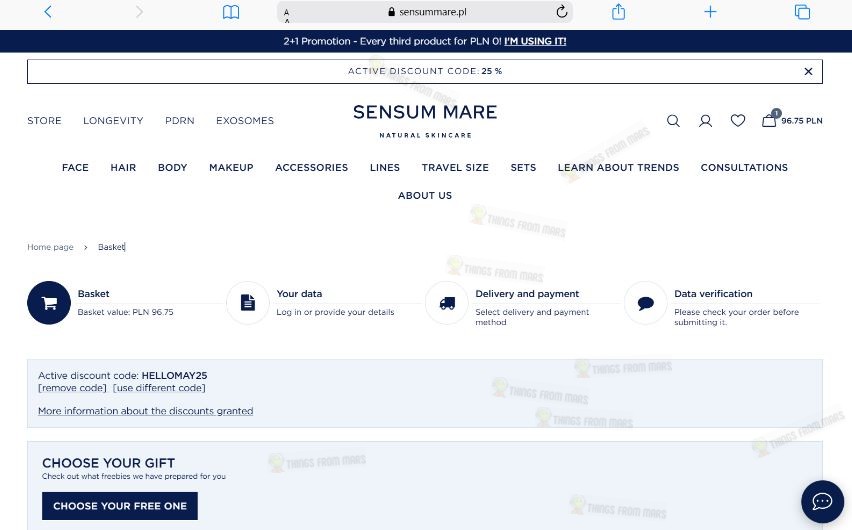
Task: Click the Basket step cart icon
Action: 49,303
